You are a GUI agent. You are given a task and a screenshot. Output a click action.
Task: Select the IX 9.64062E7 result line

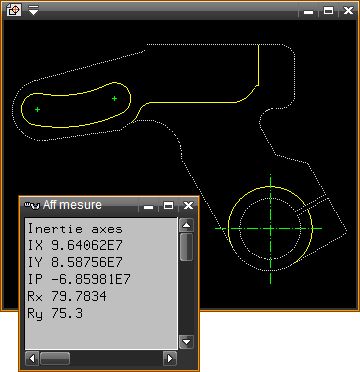(75, 246)
